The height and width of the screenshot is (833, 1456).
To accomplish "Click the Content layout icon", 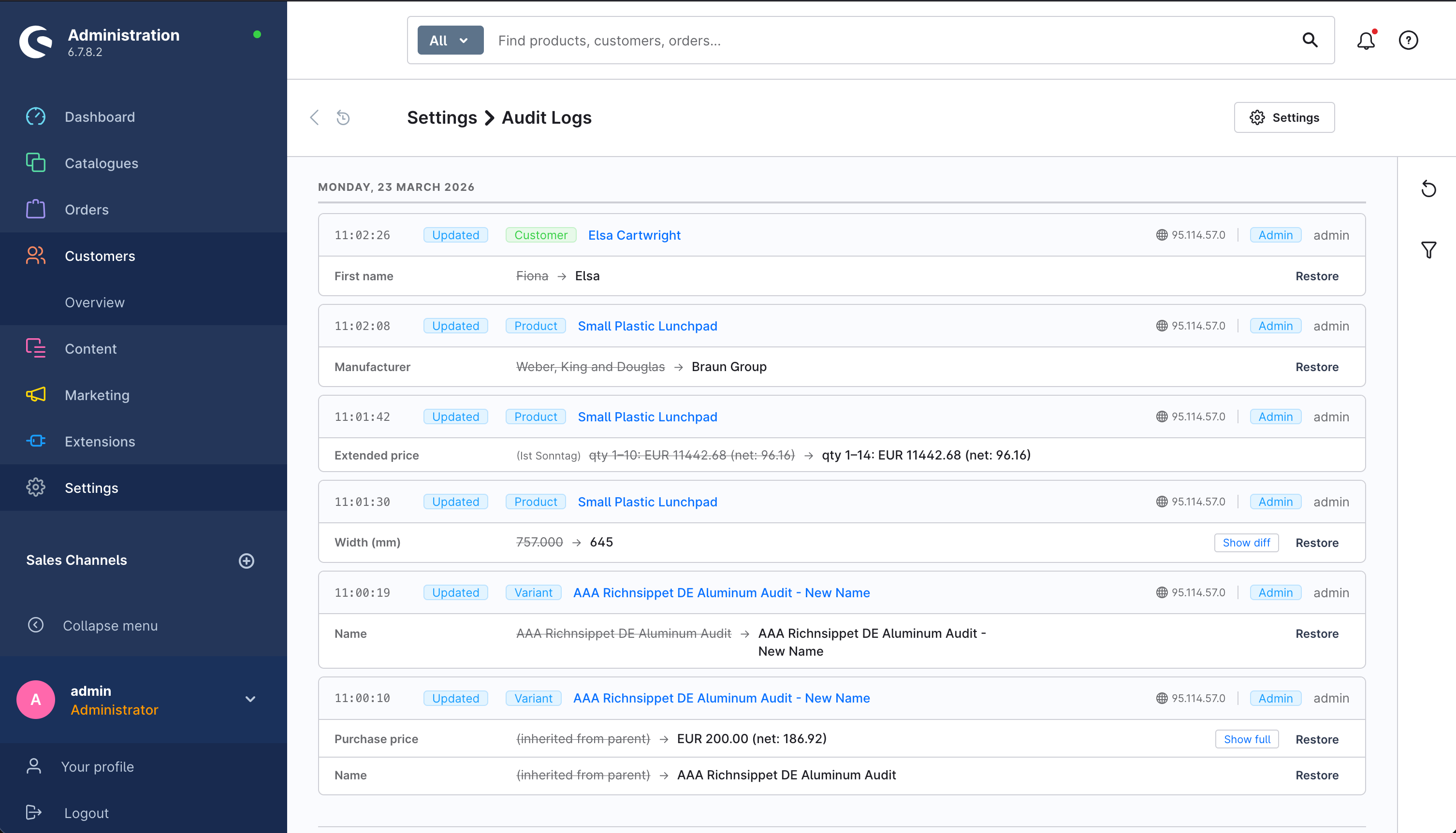I will pos(35,348).
